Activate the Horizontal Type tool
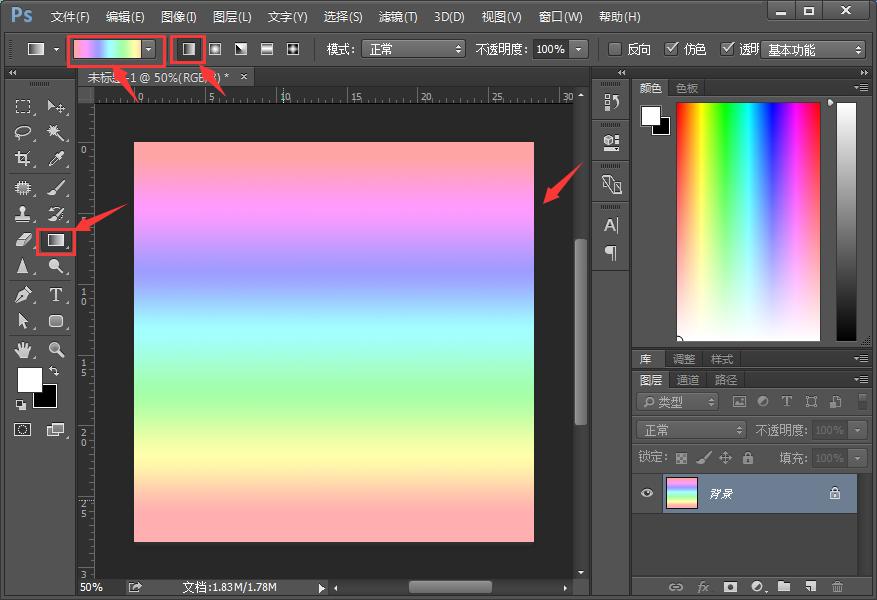The height and width of the screenshot is (600, 877). [56, 294]
